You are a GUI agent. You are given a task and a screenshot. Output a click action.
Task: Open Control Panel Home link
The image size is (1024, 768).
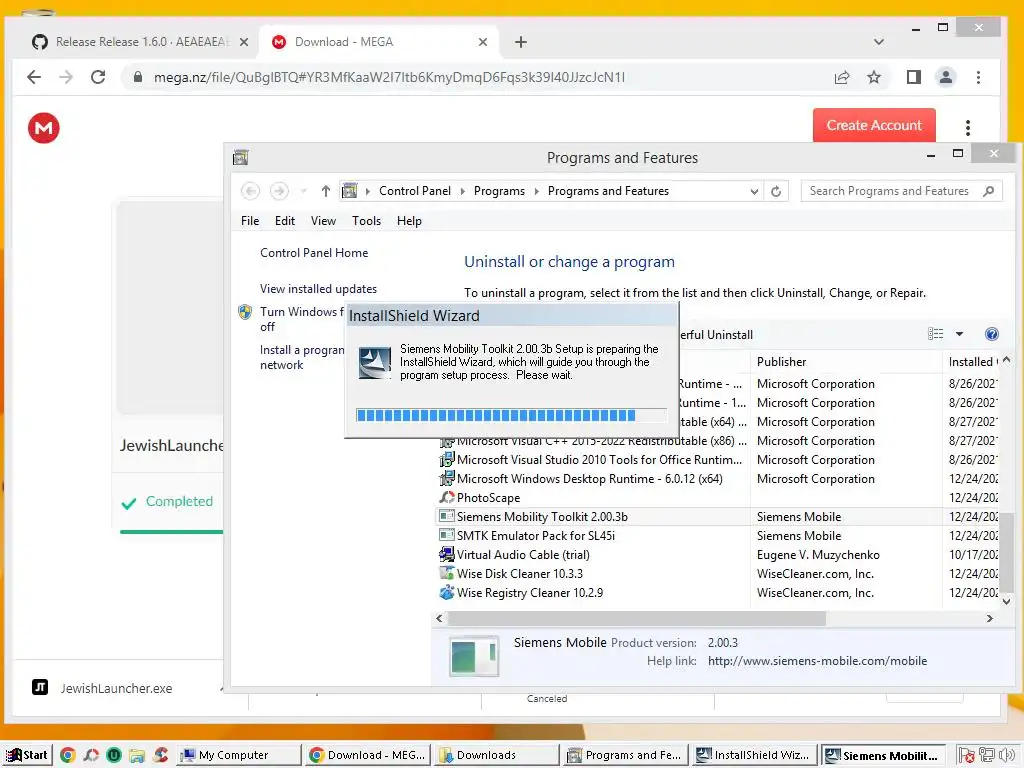coord(314,253)
